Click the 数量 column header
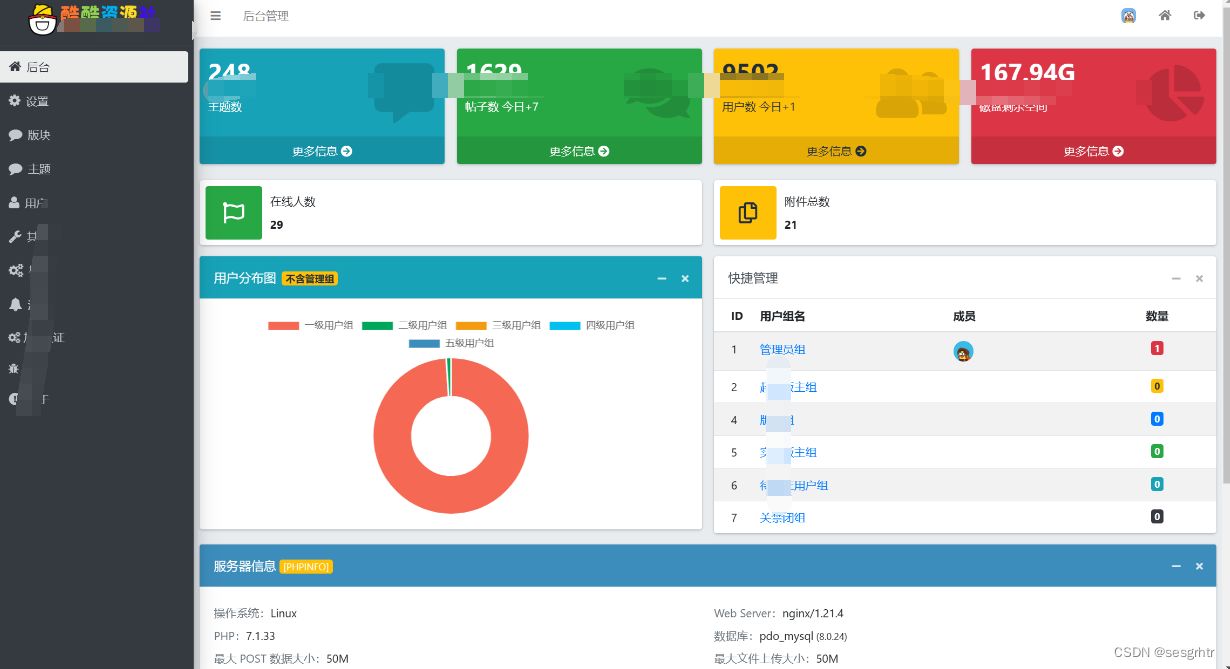This screenshot has width=1230, height=669. [x=1157, y=316]
